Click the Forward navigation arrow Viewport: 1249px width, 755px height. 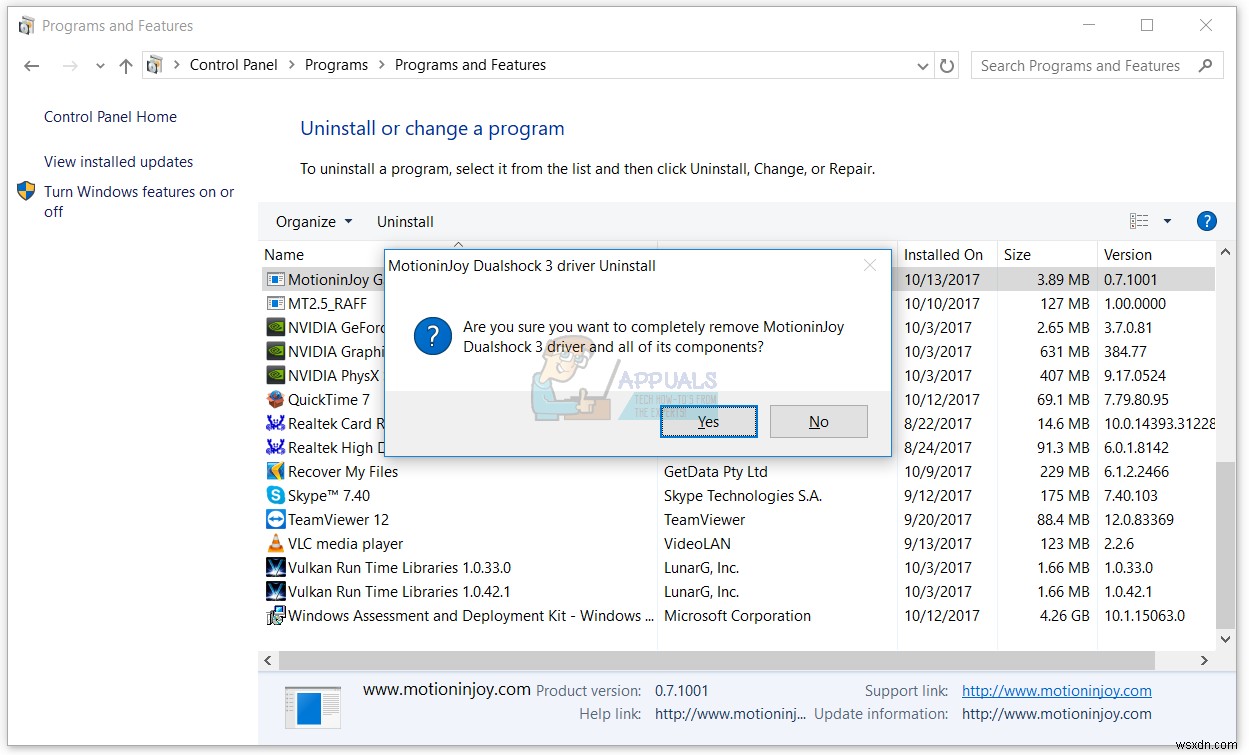(x=70, y=66)
